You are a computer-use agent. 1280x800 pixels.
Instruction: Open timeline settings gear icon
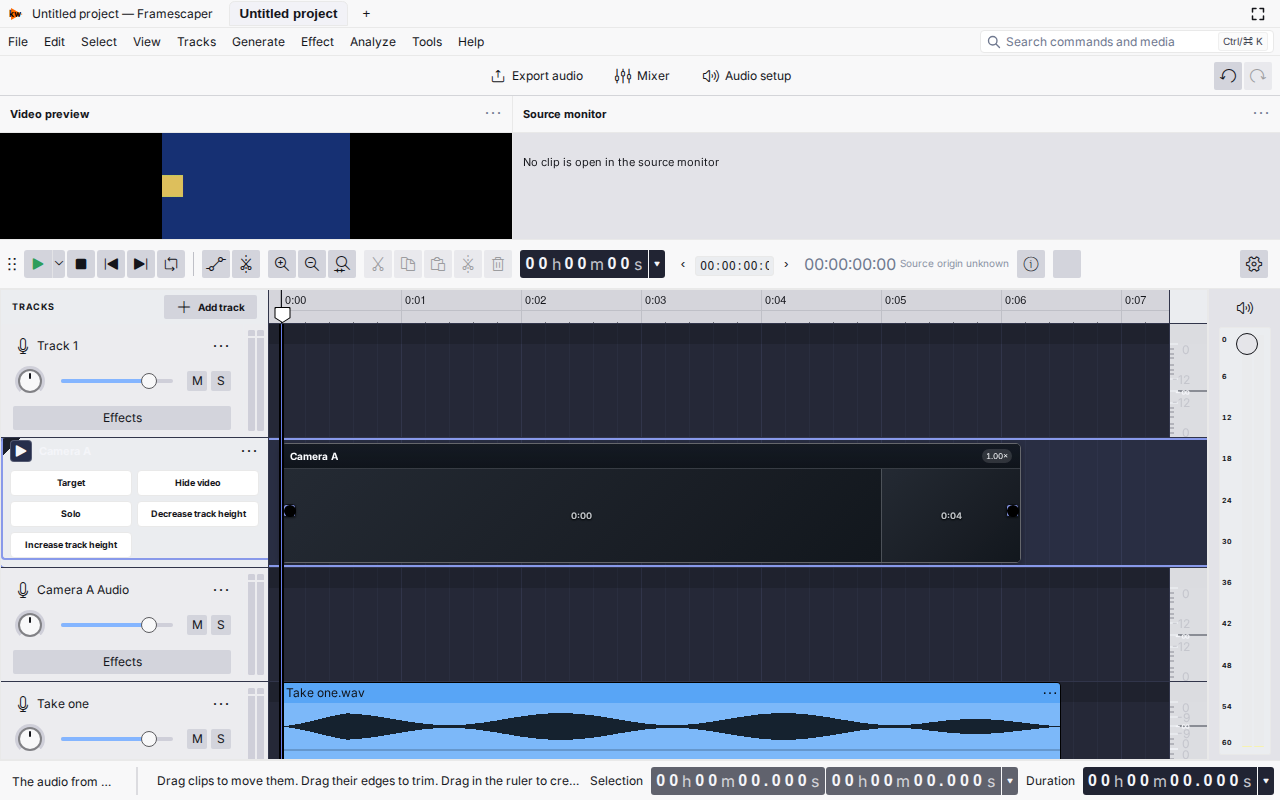[x=1254, y=264]
